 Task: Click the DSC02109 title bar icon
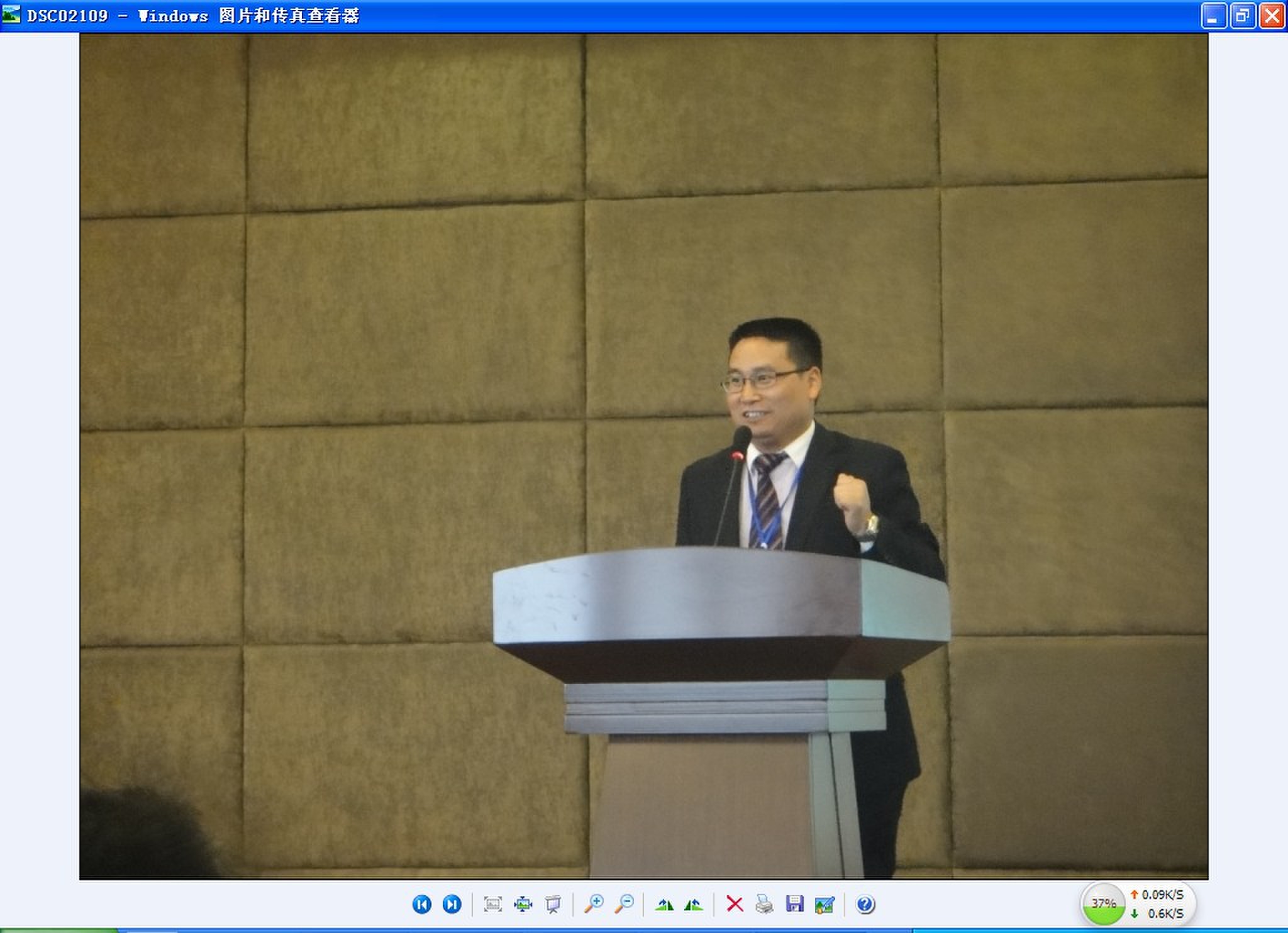[11, 14]
